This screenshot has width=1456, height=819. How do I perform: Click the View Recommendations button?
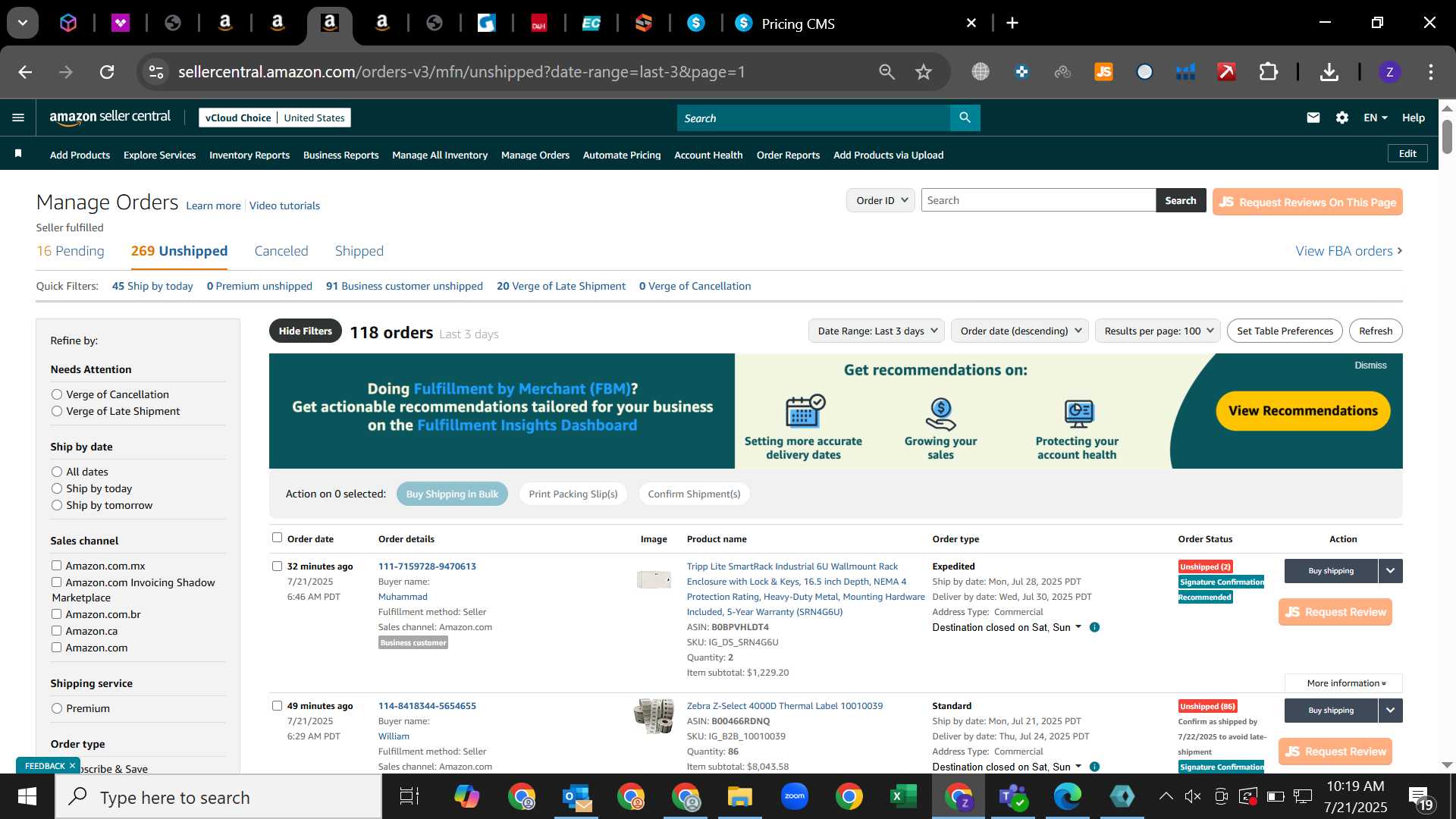[x=1304, y=410]
